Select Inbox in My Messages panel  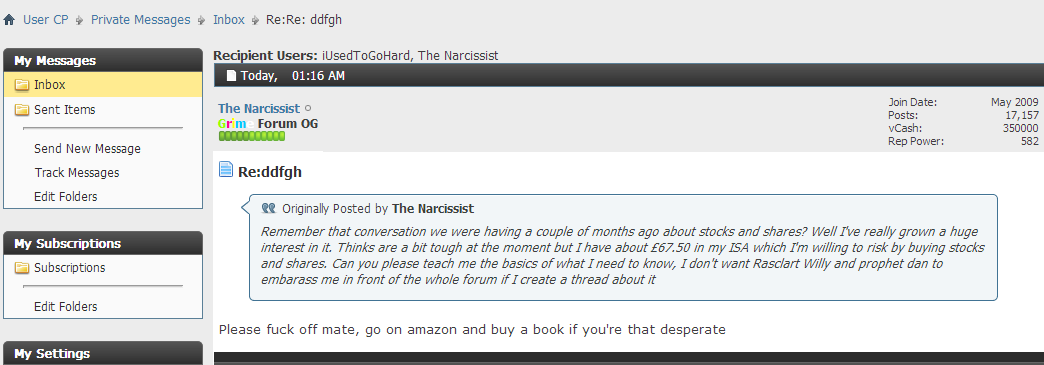[x=103, y=85]
